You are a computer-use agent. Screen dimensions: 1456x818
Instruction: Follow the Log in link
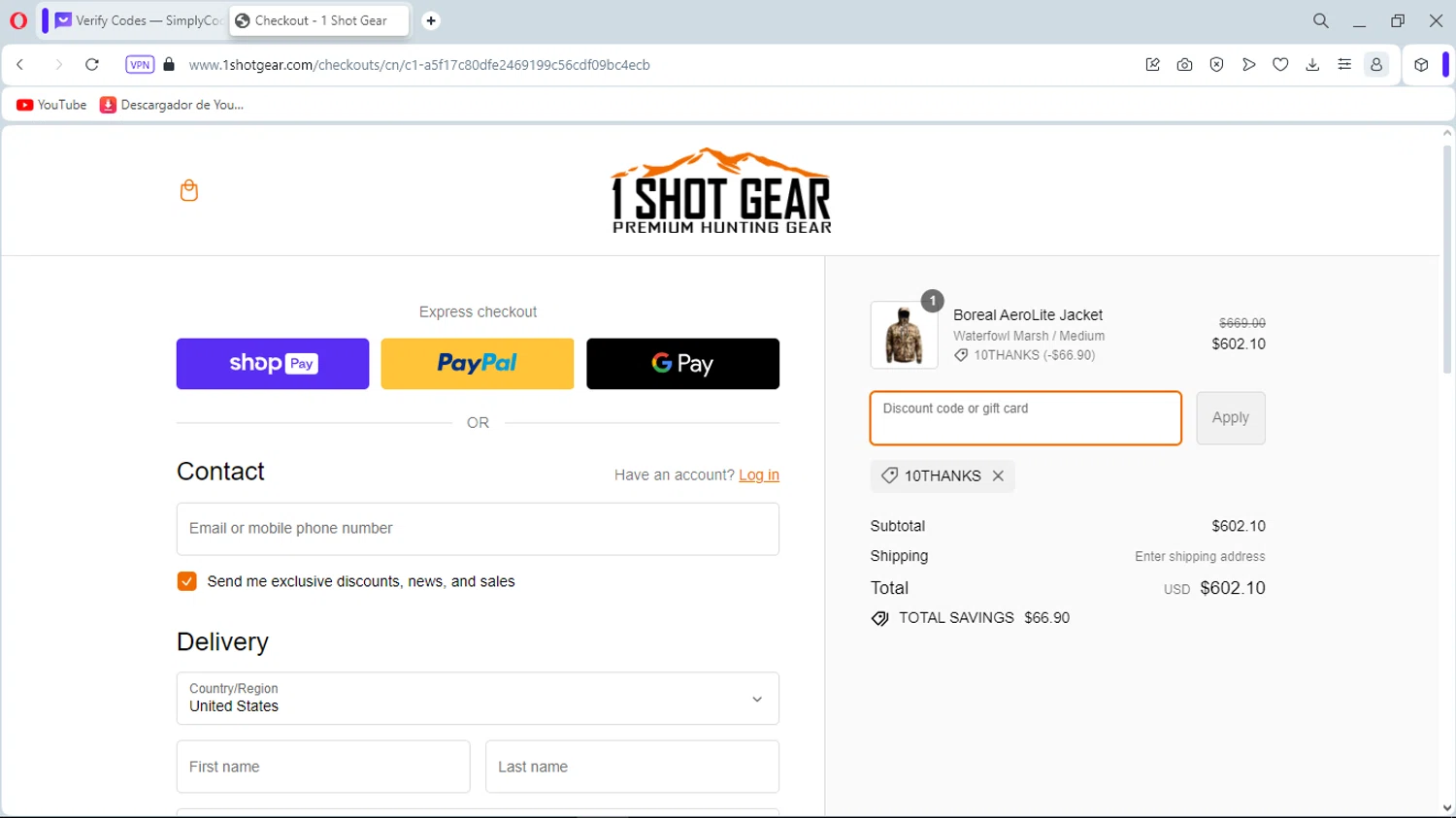[759, 474]
